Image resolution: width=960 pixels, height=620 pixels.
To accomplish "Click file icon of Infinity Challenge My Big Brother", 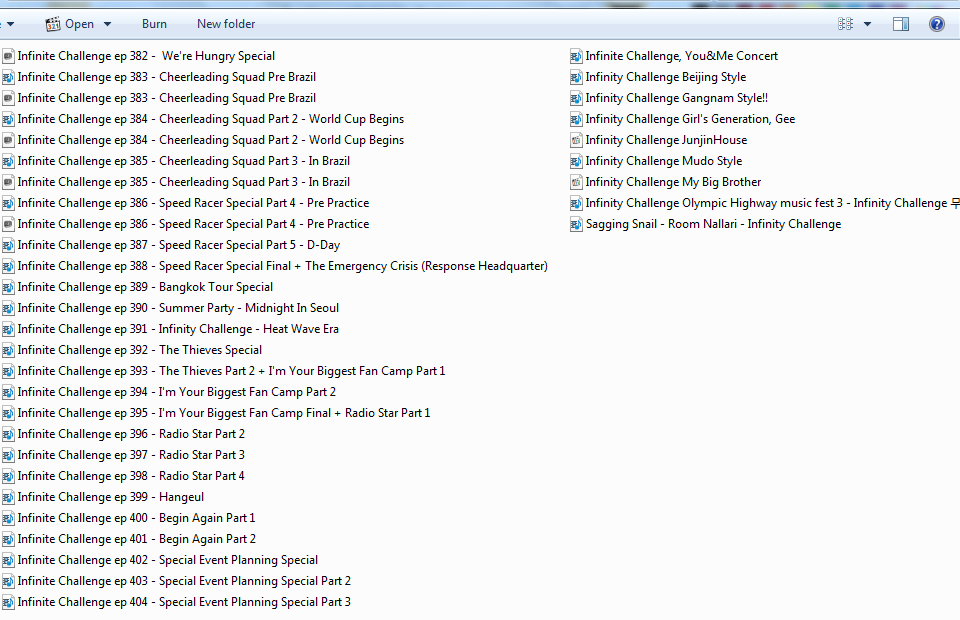I will tap(576, 182).
